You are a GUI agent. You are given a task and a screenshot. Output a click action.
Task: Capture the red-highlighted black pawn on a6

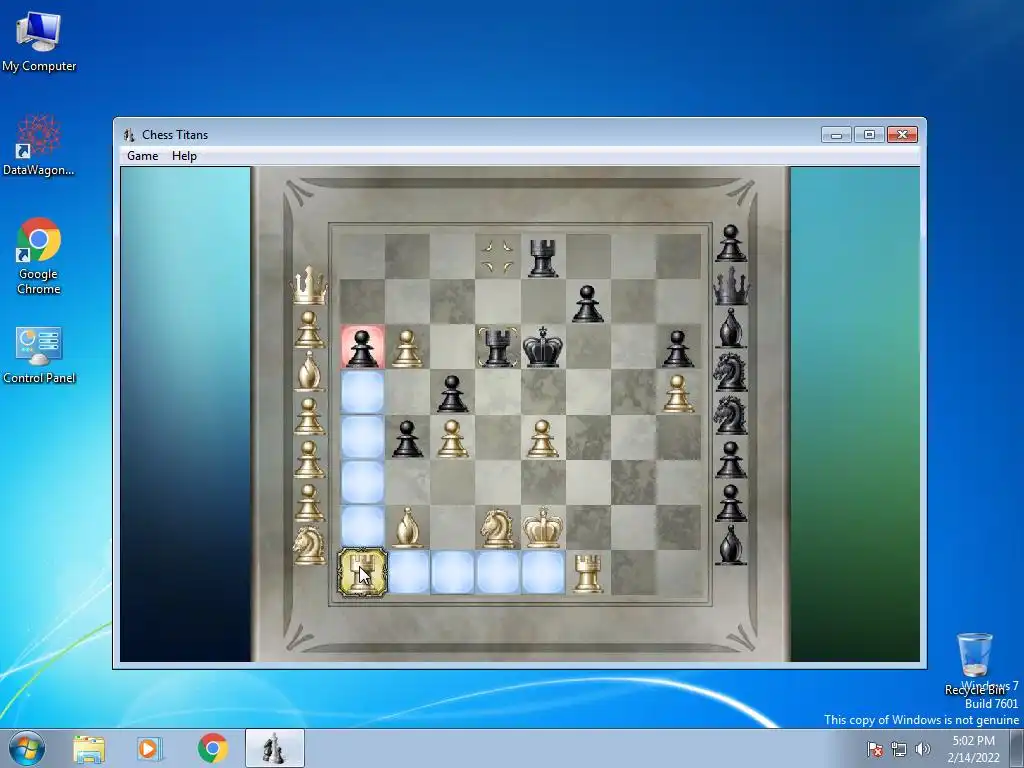362,347
